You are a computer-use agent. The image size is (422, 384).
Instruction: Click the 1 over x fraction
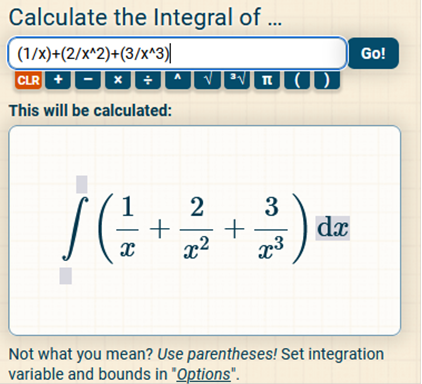127,229
